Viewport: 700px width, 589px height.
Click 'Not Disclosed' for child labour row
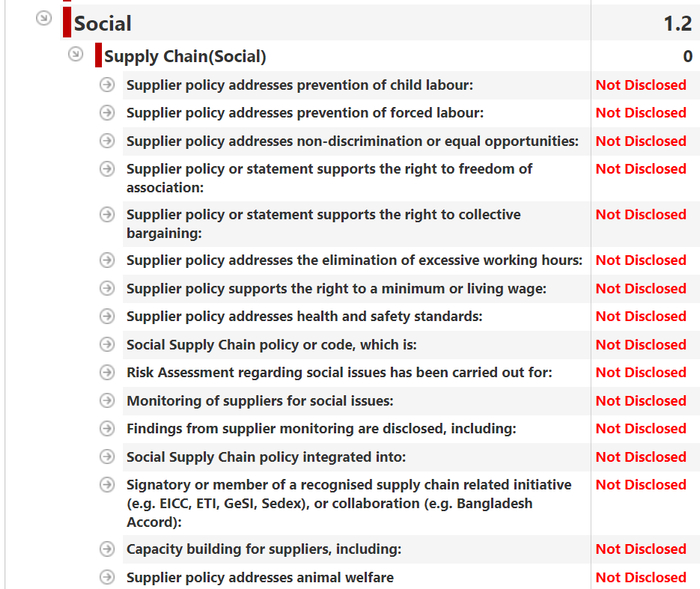[641, 85]
